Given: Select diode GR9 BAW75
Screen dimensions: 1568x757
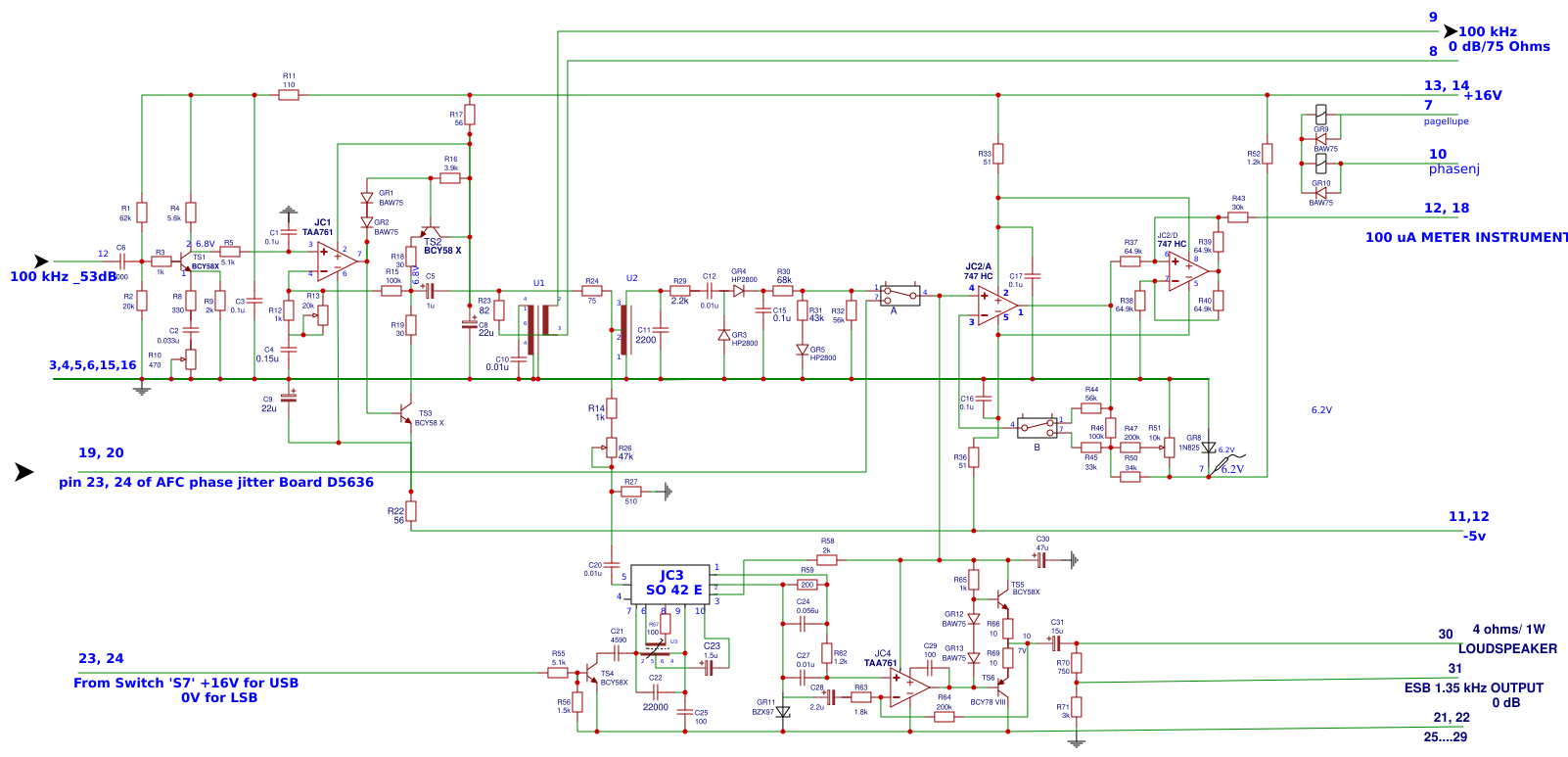Looking at the screenshot, I should [1320, 139].
